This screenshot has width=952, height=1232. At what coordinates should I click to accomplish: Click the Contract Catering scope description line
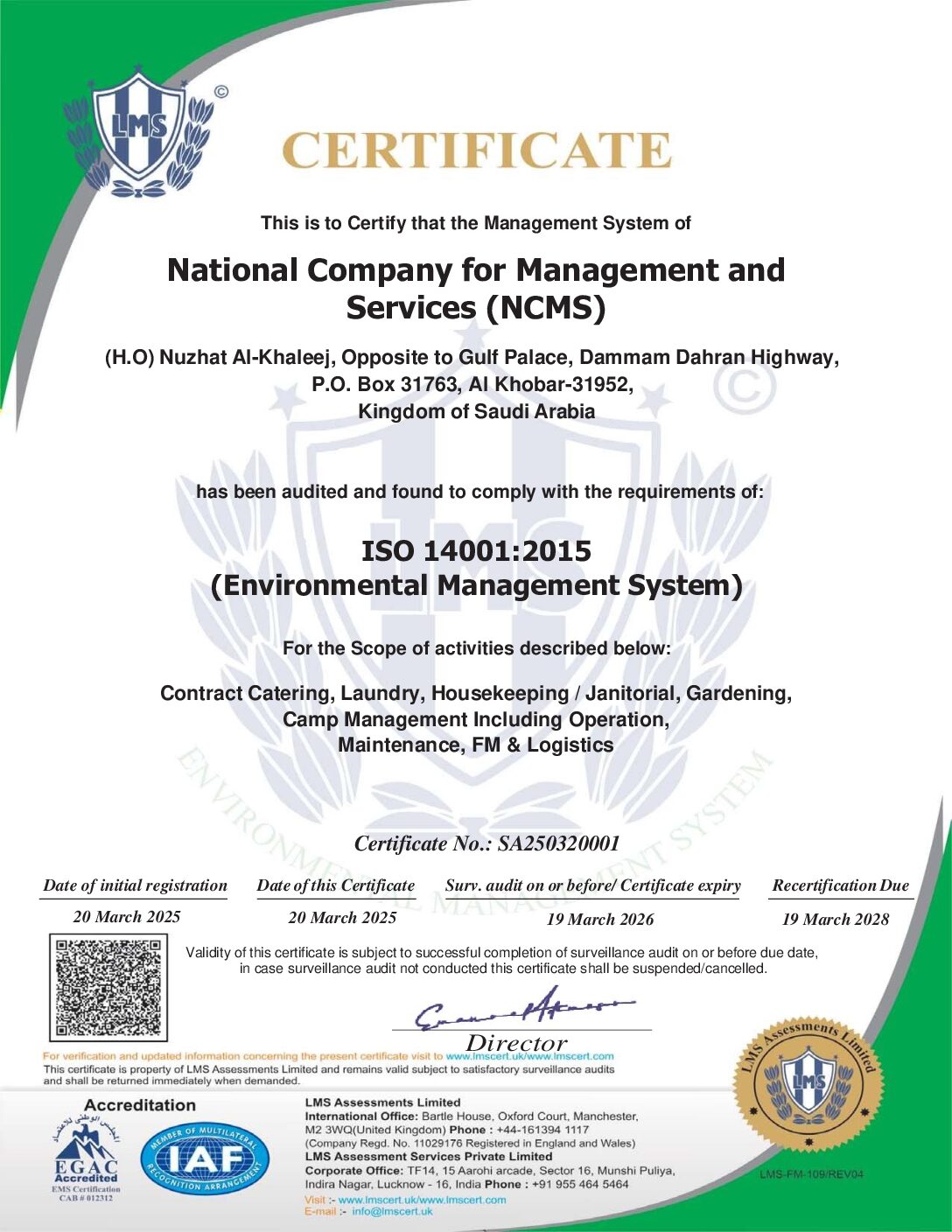point(476,693)
